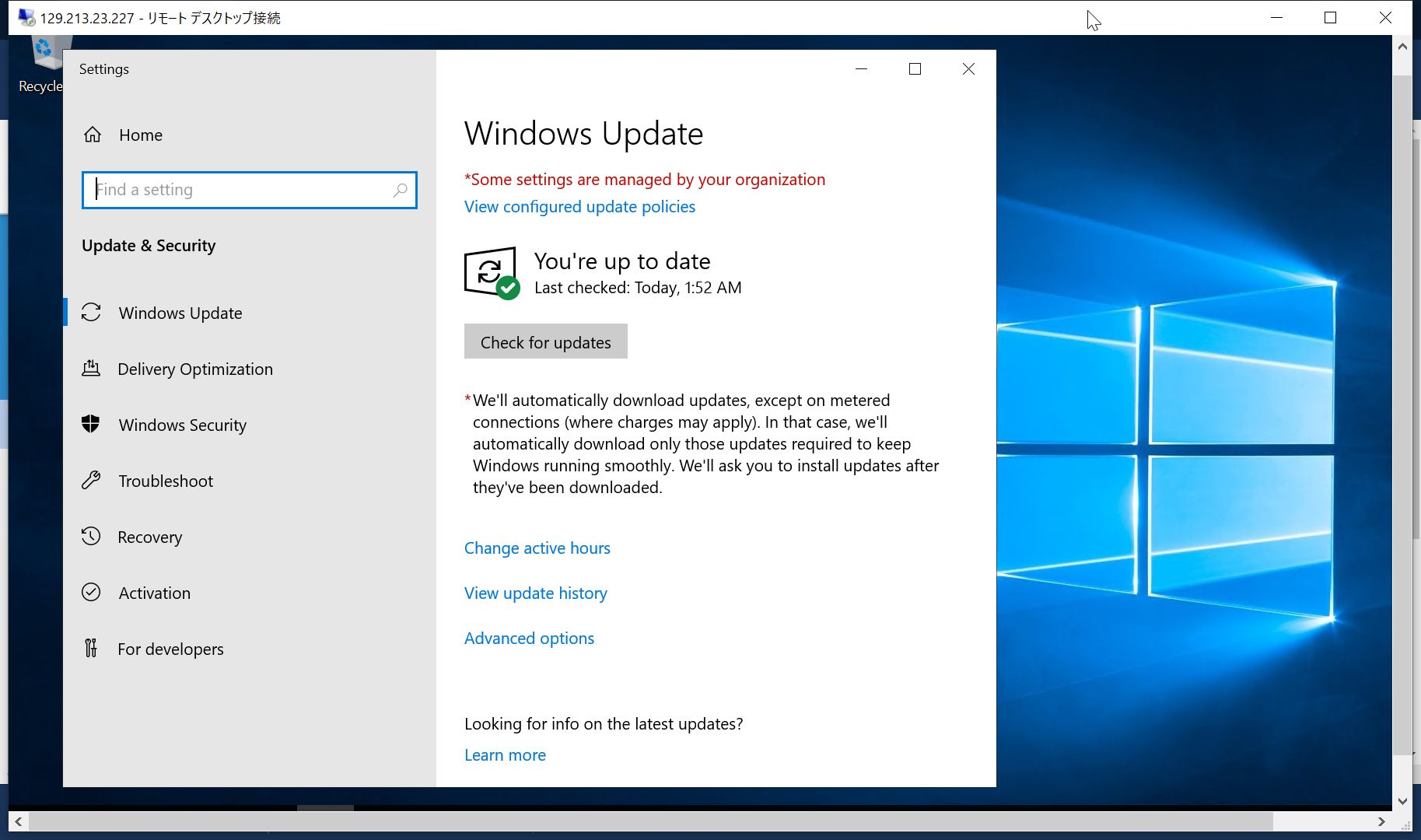Maximize the Settings window
Screen dimensions: 1421x840
(x=915, y=69)
